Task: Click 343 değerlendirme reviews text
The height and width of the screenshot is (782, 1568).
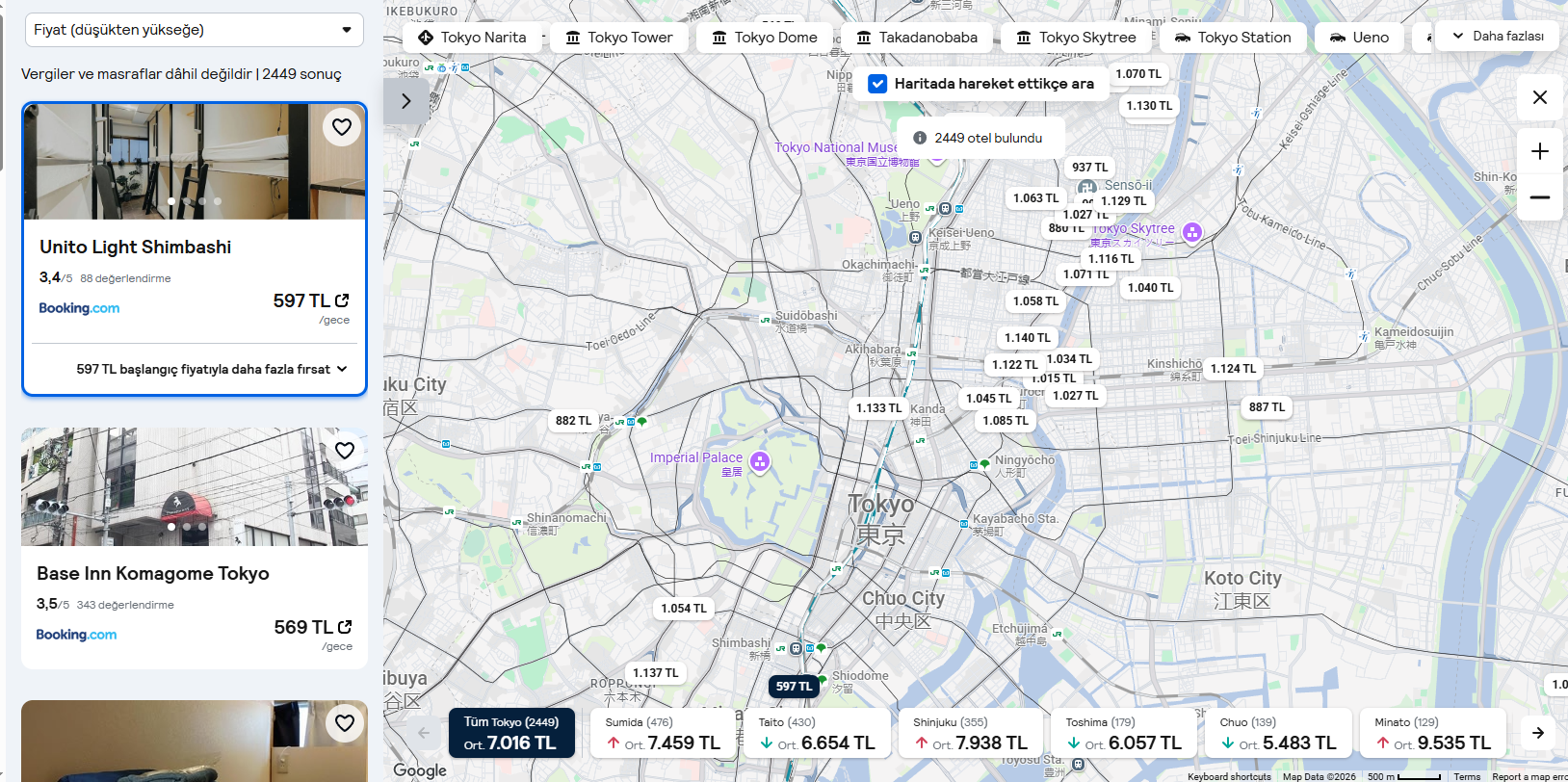Action: (125, 605)
